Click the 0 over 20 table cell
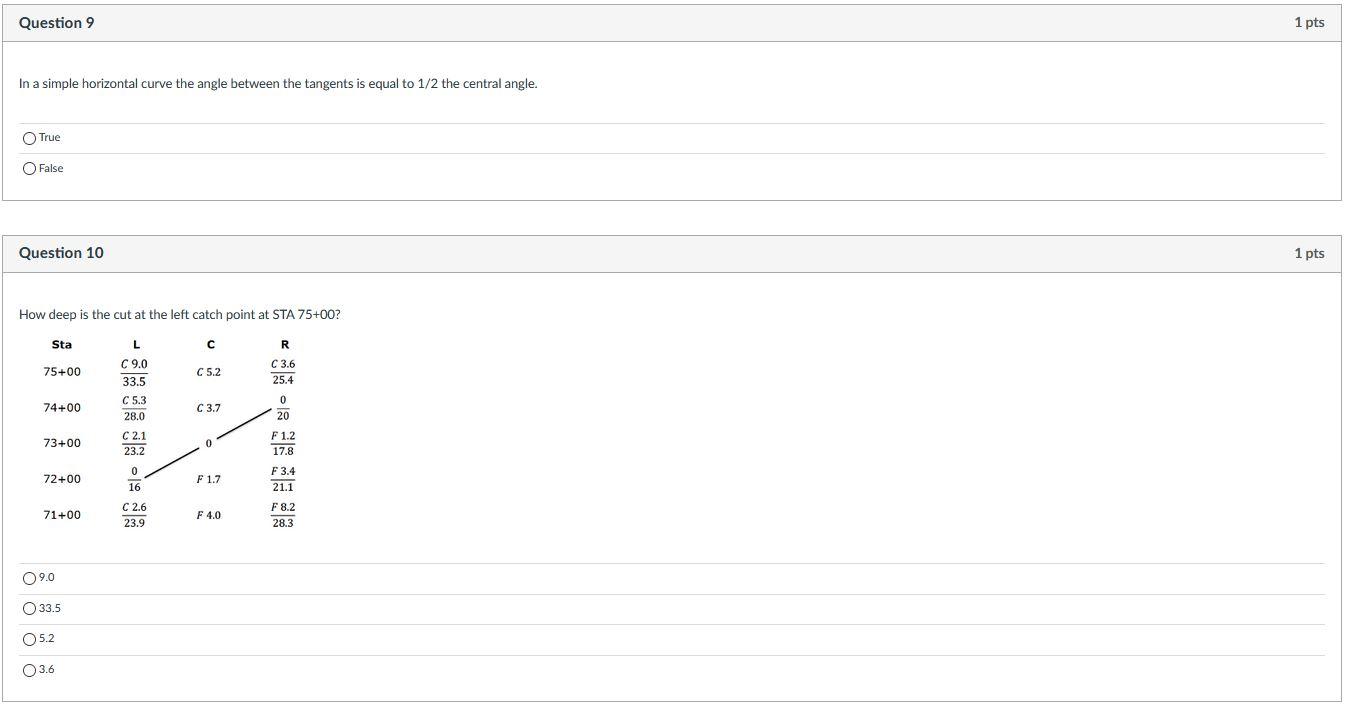The width and height of the screenshot is (1345, 709). (283, 408)
